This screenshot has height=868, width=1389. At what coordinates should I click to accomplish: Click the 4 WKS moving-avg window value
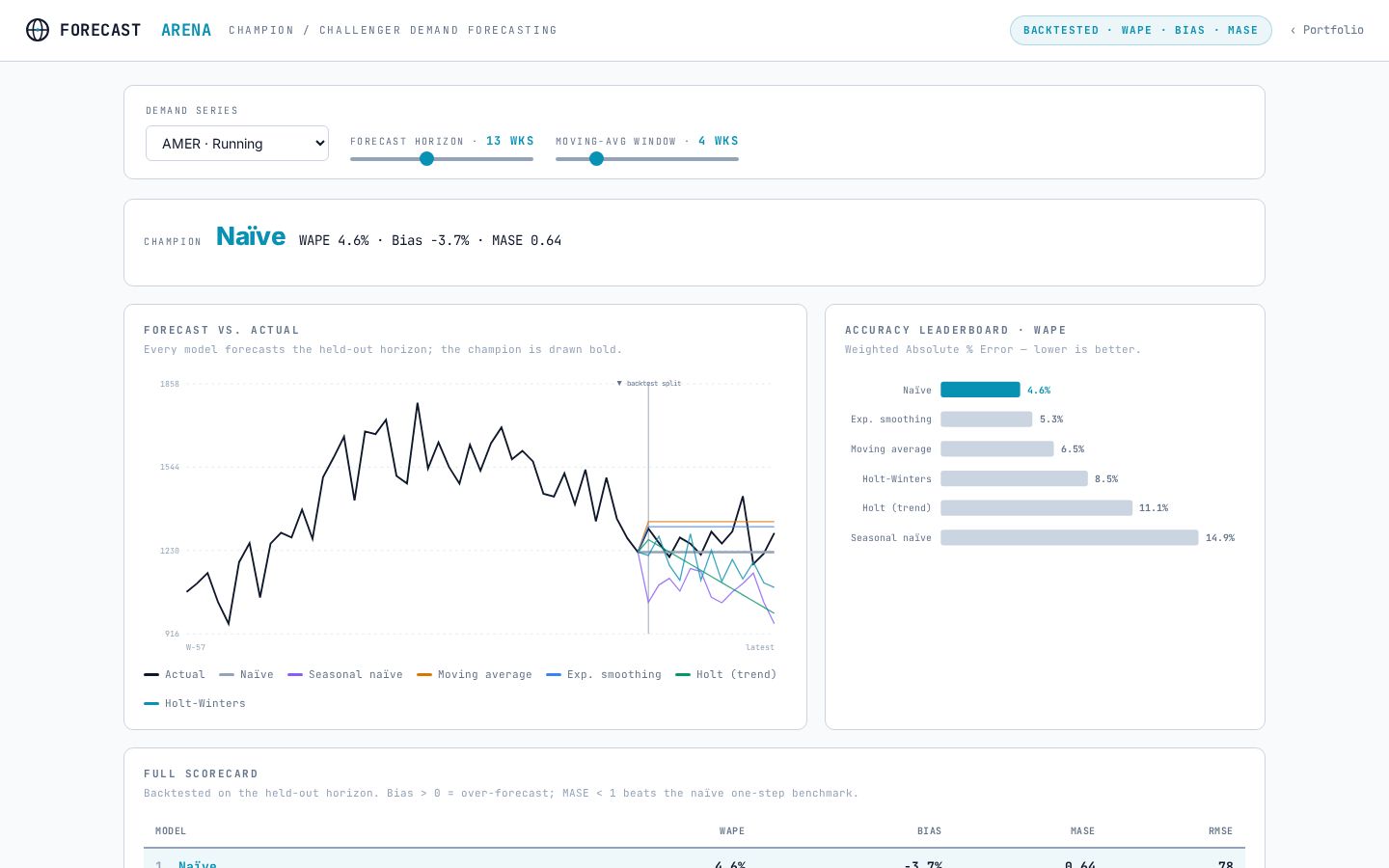pos(719,141)
